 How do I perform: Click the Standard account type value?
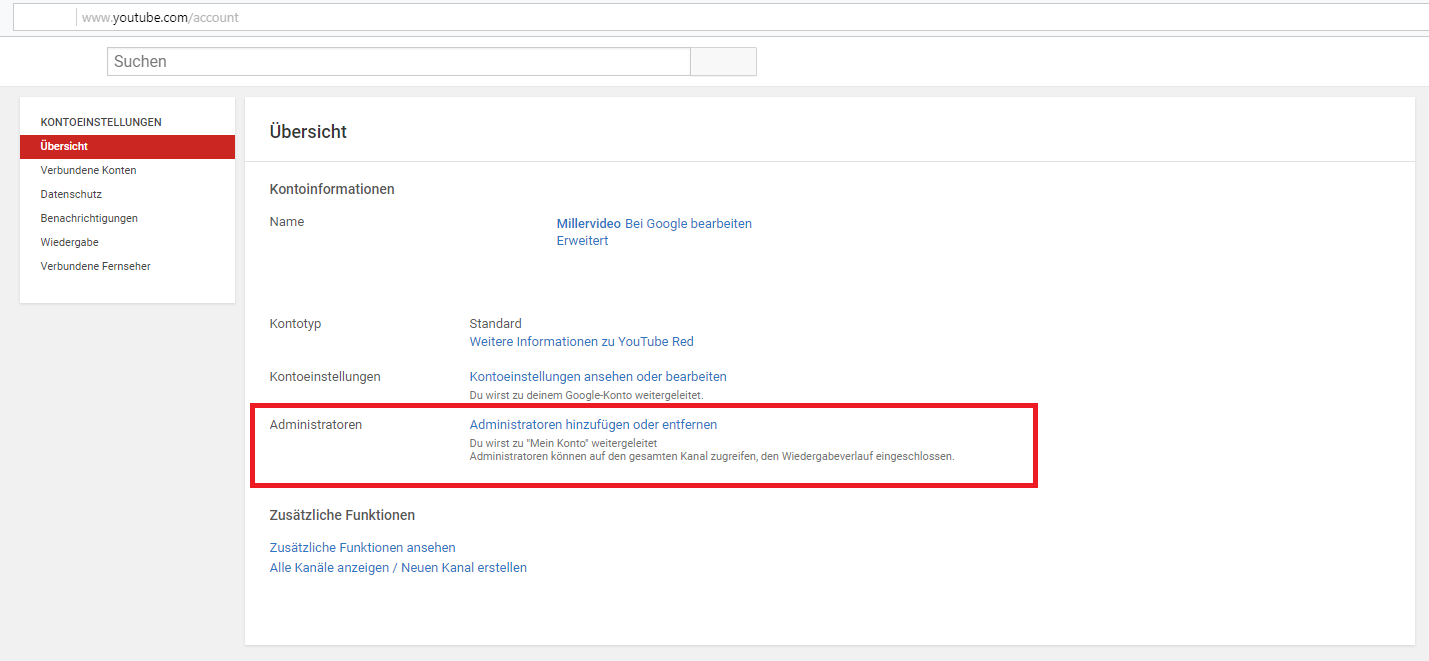click(495, 324)
